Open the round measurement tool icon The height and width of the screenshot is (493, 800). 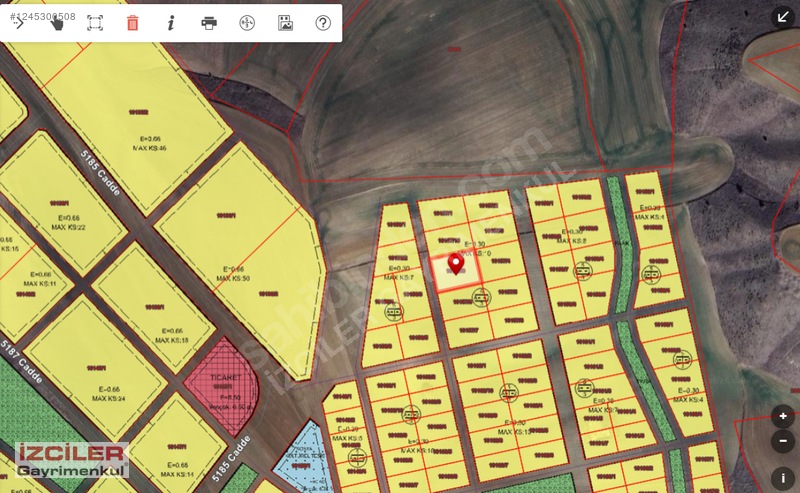247,23
